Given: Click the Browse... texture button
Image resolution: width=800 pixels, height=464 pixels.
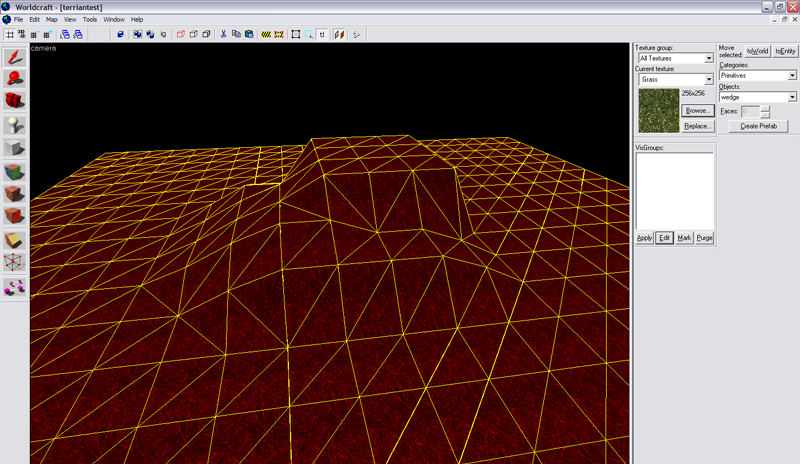Looking at the screenshot, I should point(697,110).
